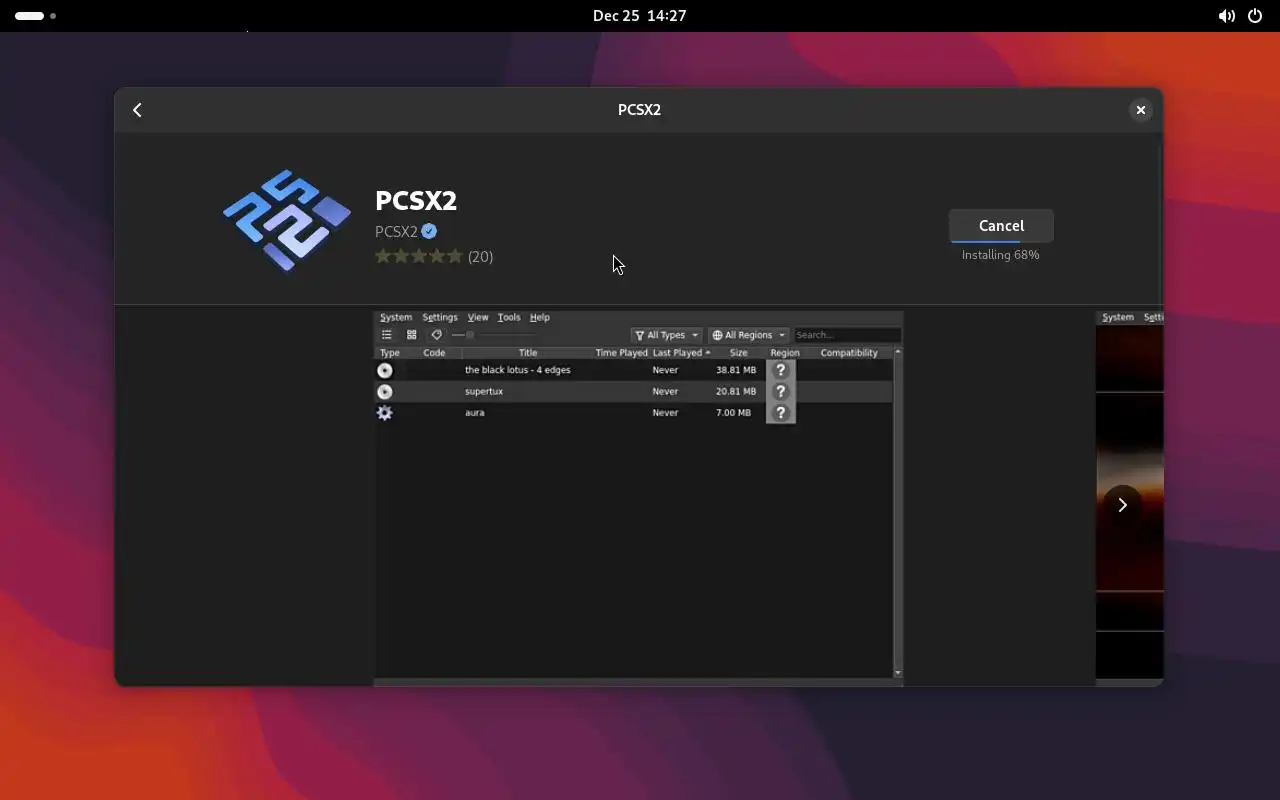This screenshot has width=1280, height=800.
Task: Click the 'Size' column header
Action: pos(739,353)
